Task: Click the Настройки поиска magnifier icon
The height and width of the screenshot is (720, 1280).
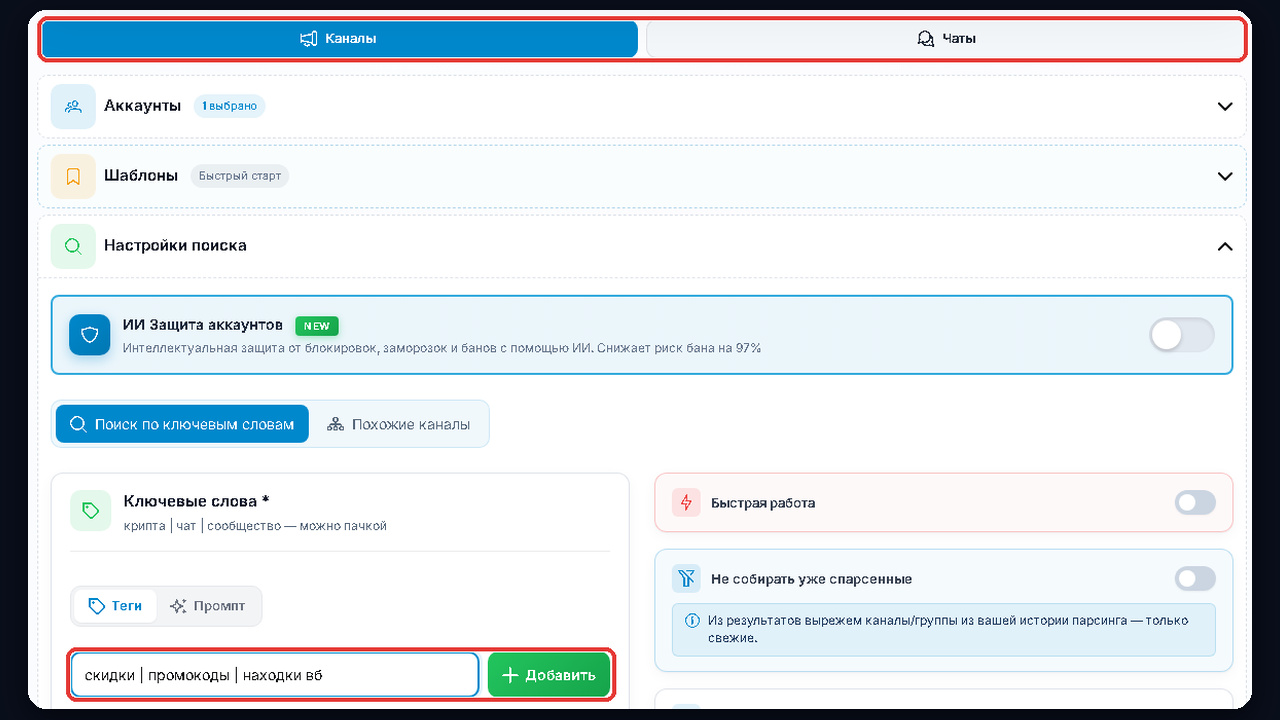Action: (73, 246)
